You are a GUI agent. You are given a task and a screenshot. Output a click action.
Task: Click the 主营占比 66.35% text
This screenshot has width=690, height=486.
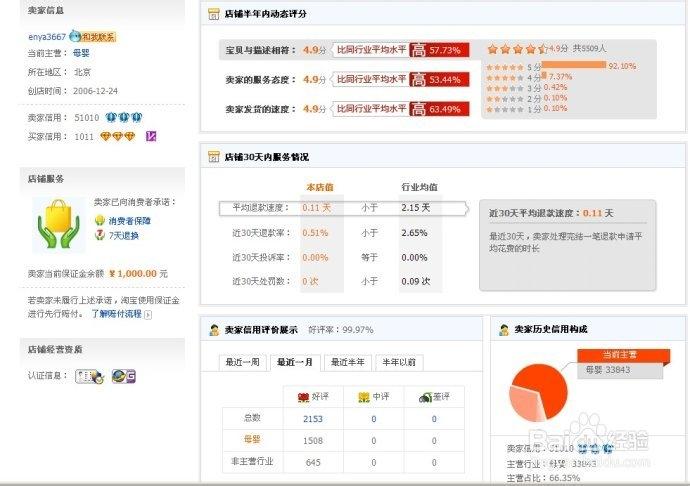point(543,478)
